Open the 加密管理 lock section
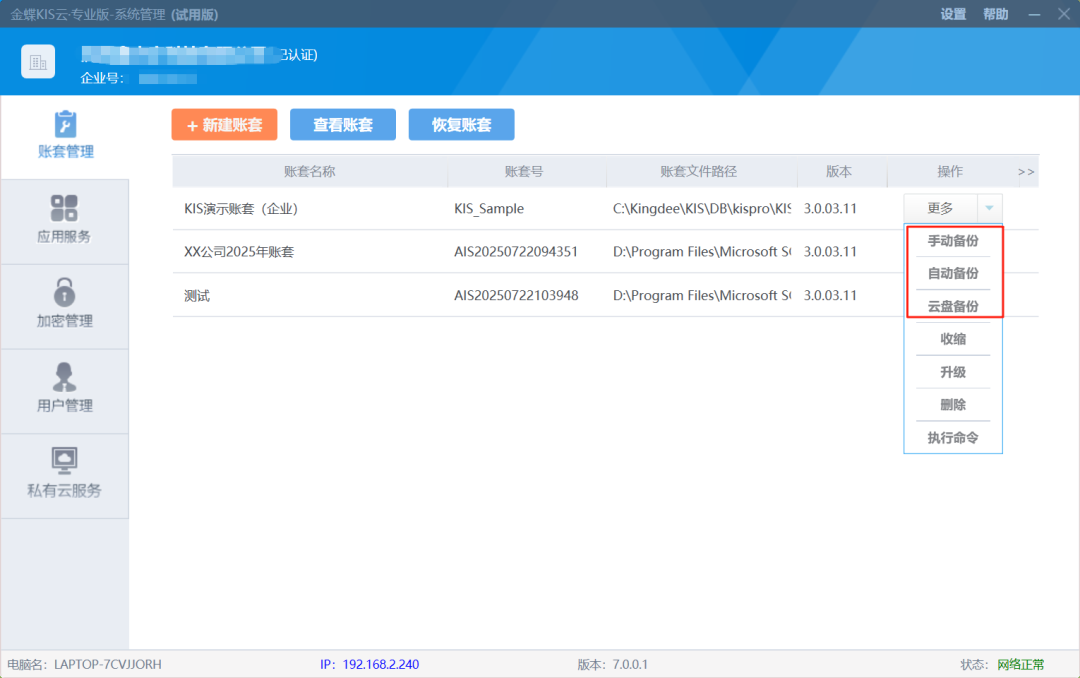The height and width of the screenshot is (678, 1080). [x=65, y=305]
